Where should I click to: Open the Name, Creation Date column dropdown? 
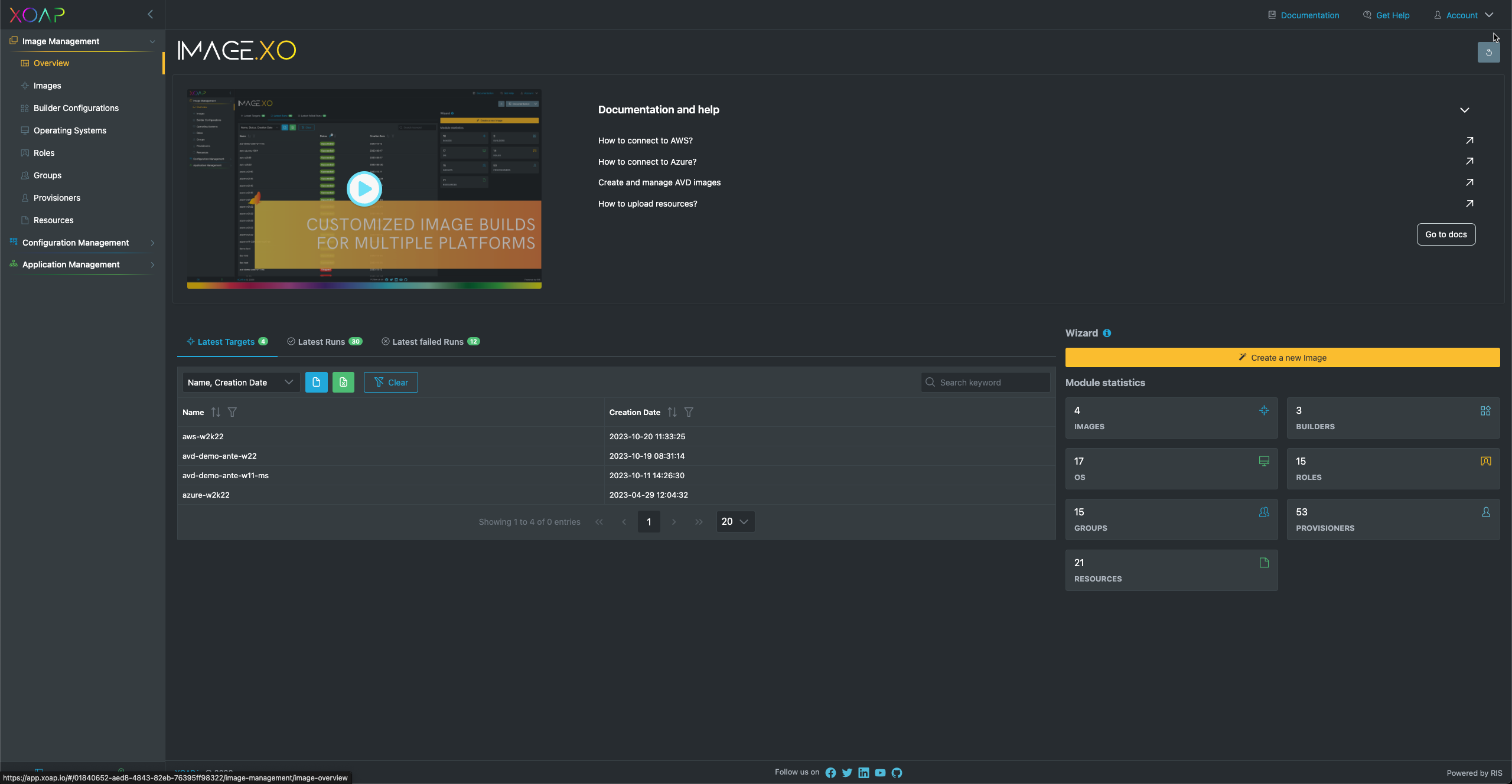(x=241, y=383)
